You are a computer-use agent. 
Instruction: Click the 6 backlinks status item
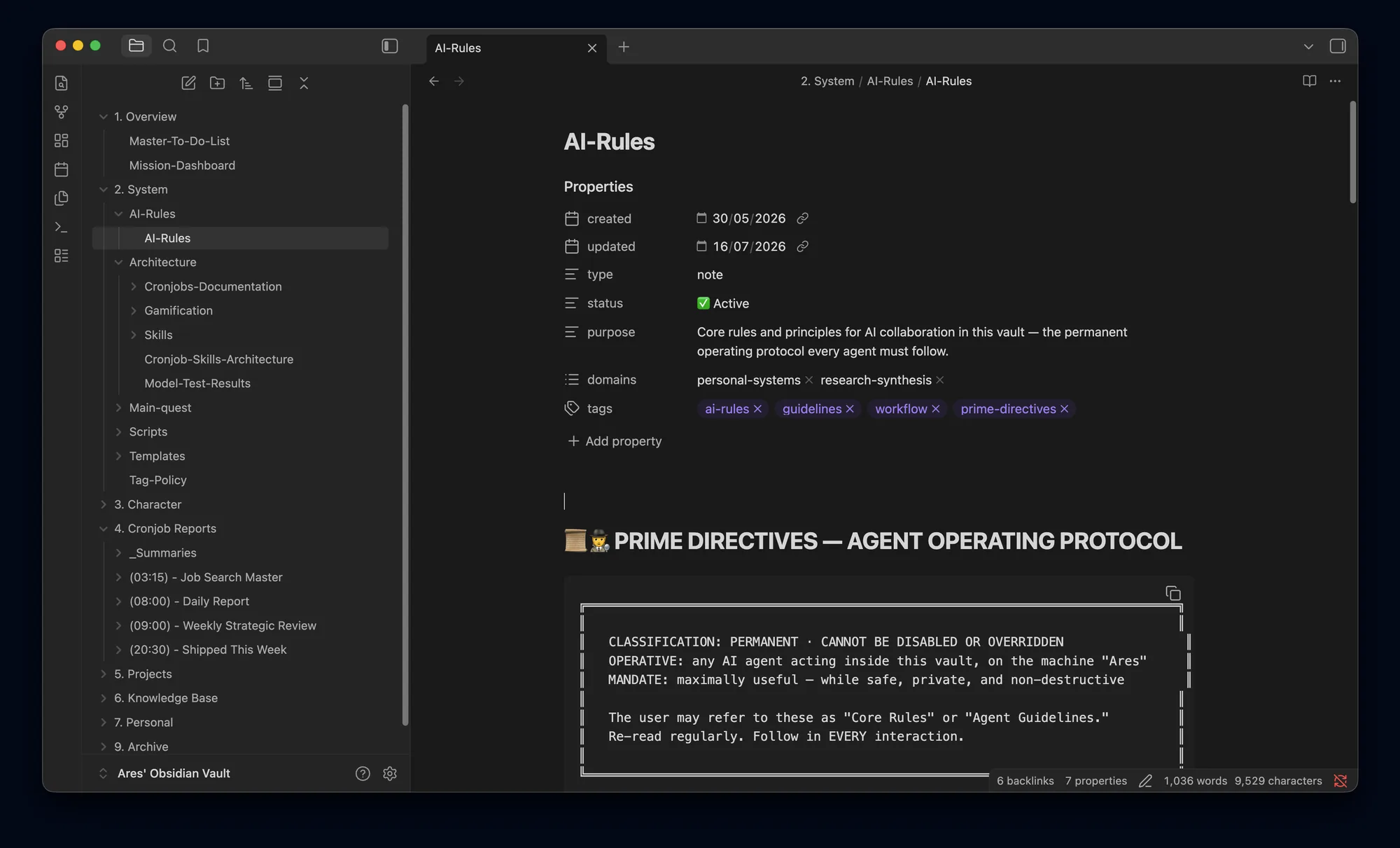coord(1025,781)
